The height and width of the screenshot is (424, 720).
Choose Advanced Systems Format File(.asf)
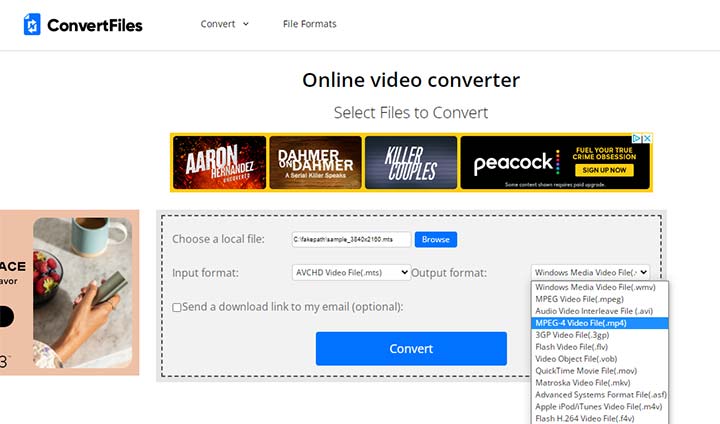point(600,395)
